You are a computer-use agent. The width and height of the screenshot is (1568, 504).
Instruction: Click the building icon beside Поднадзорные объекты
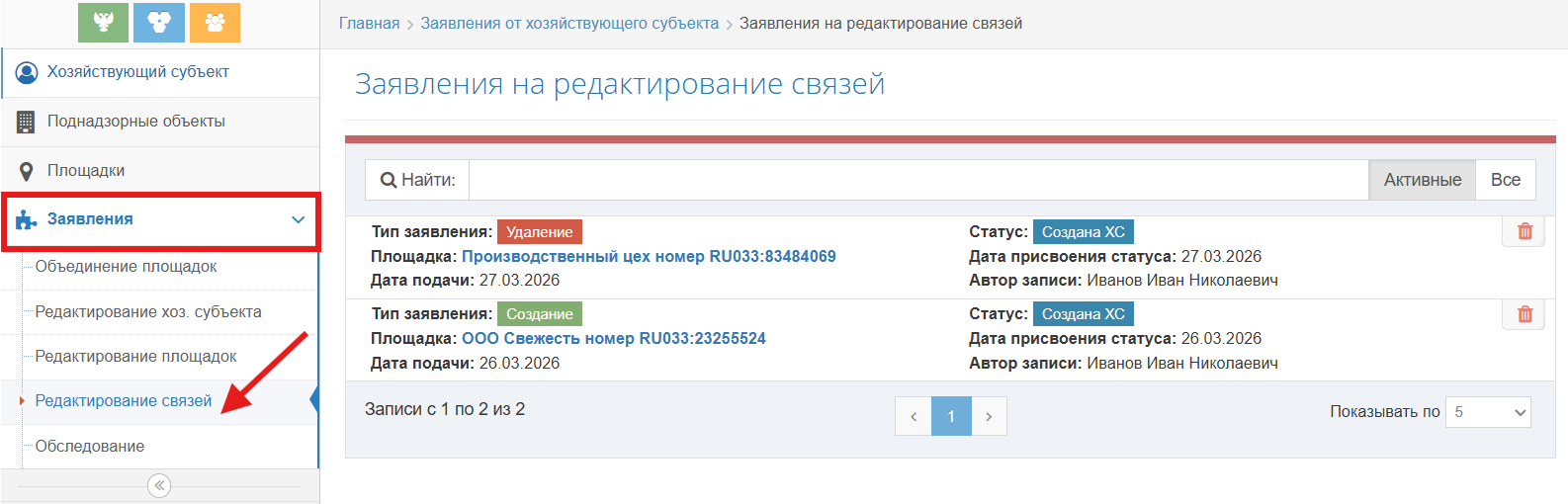pos(26,122)
